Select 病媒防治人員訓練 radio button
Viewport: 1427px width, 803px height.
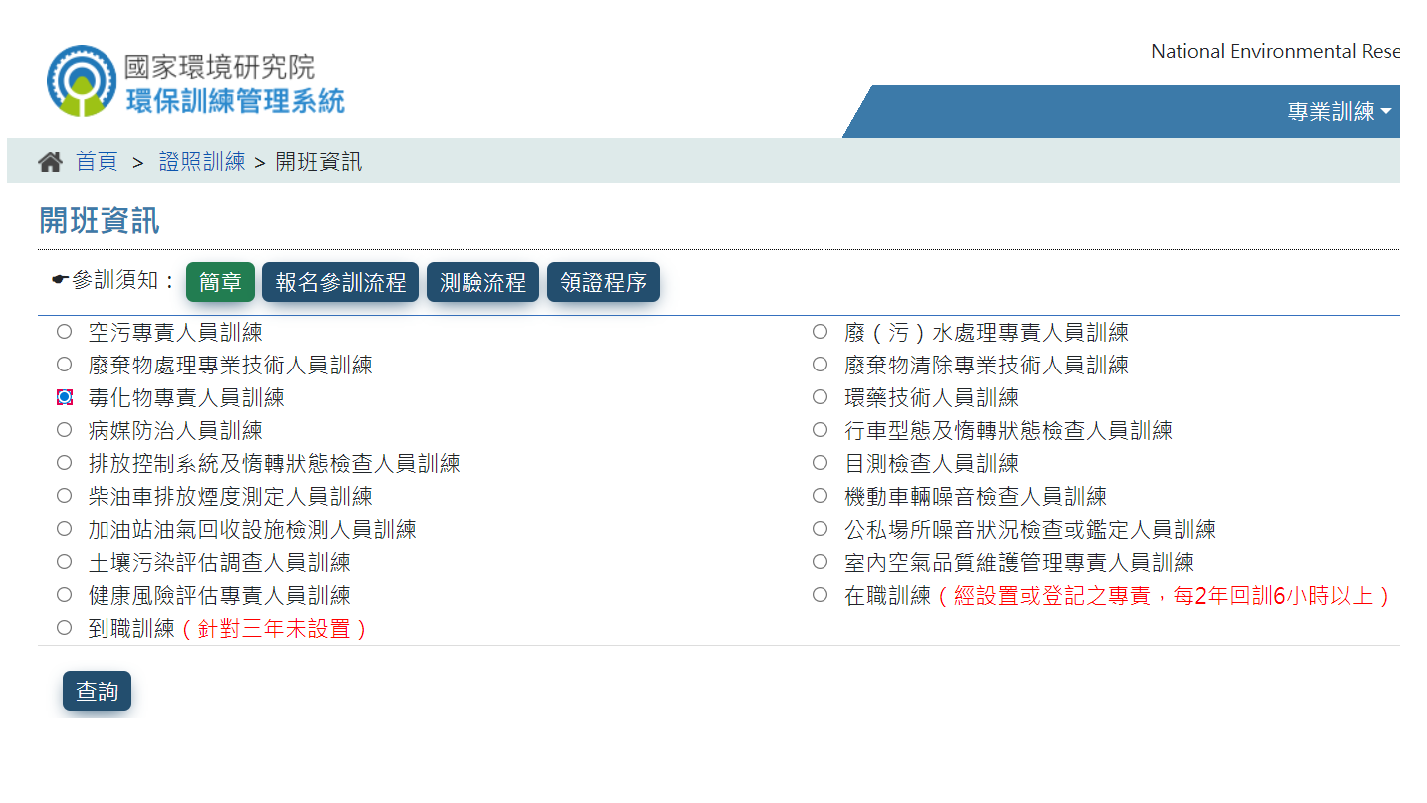[65, 430]
